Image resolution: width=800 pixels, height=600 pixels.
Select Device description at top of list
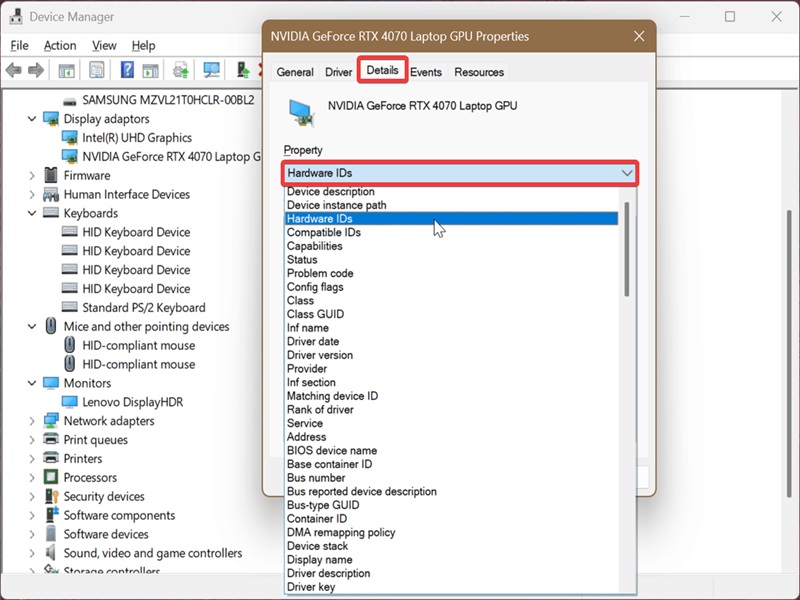(x=451, y=191)
